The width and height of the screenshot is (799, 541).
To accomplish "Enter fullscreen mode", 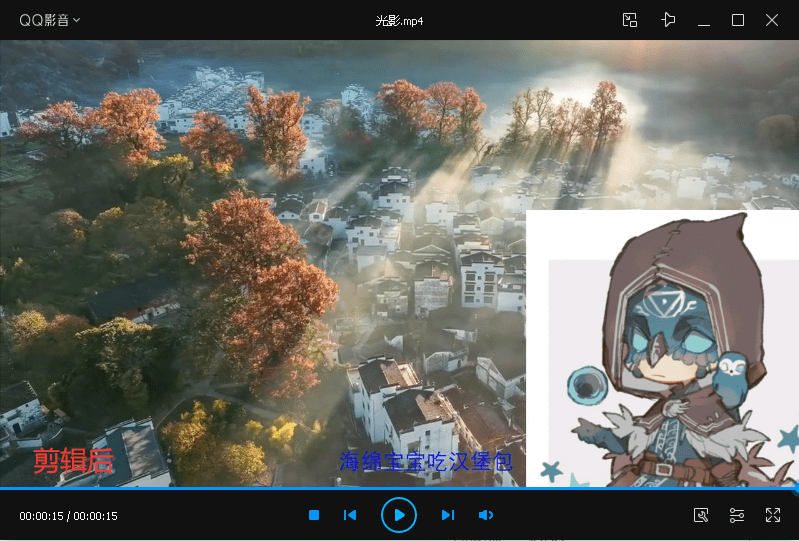I will [x=773, y=516].
